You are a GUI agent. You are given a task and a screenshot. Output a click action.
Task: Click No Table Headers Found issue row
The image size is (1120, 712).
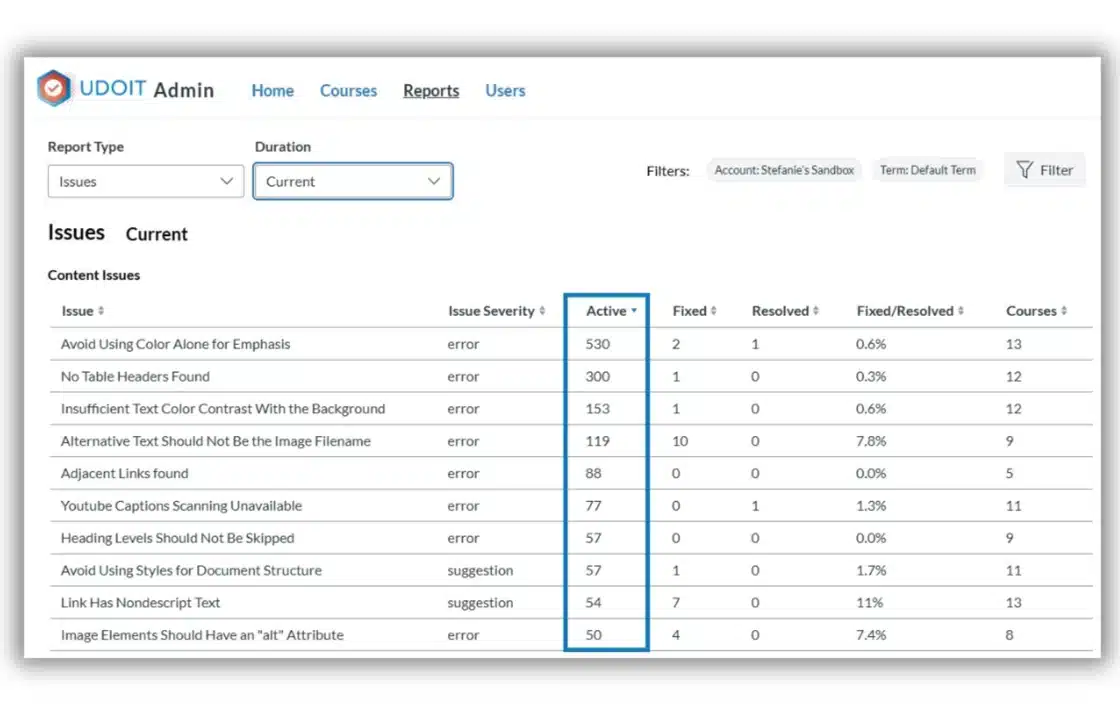[135, 377]
